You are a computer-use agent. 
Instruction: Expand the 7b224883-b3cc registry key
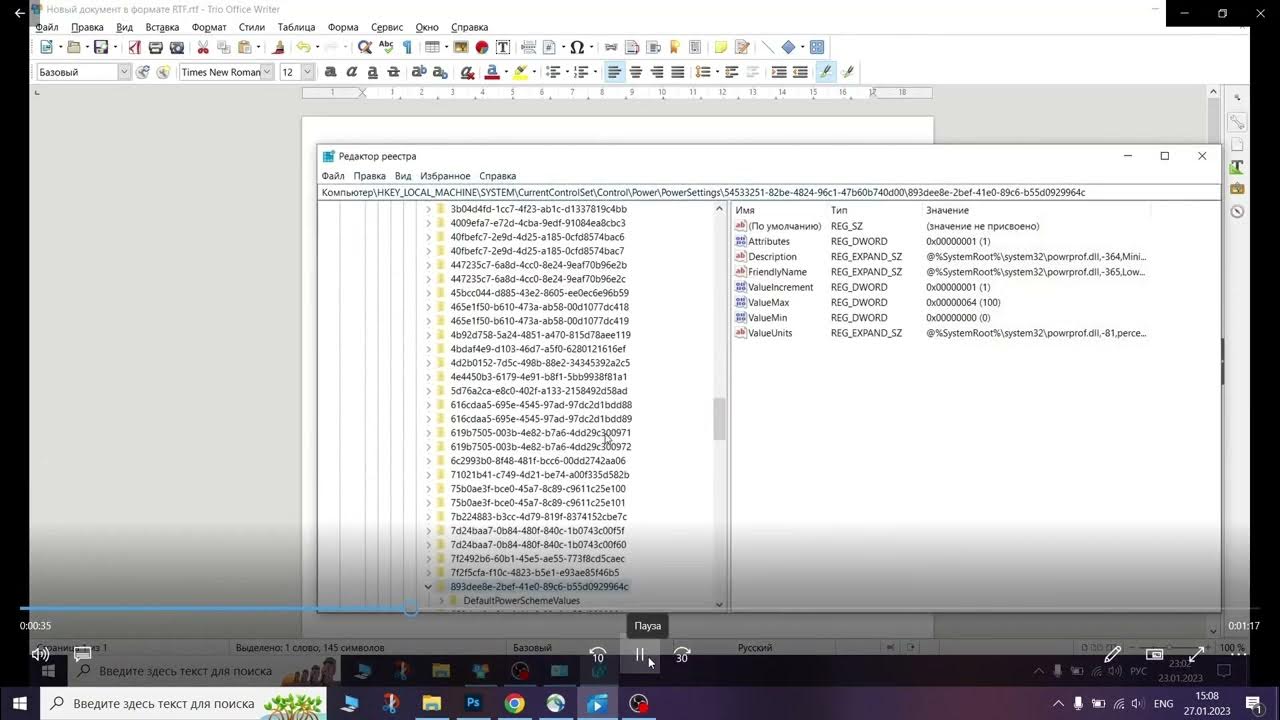[428, 517]
